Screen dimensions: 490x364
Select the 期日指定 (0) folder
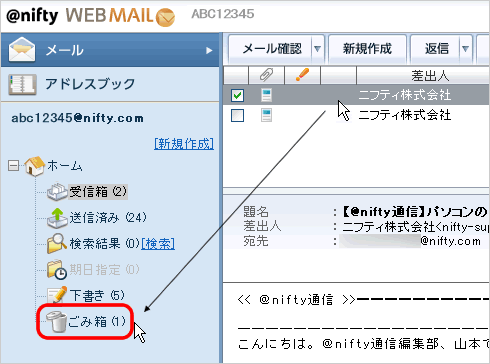coord(105,270)
